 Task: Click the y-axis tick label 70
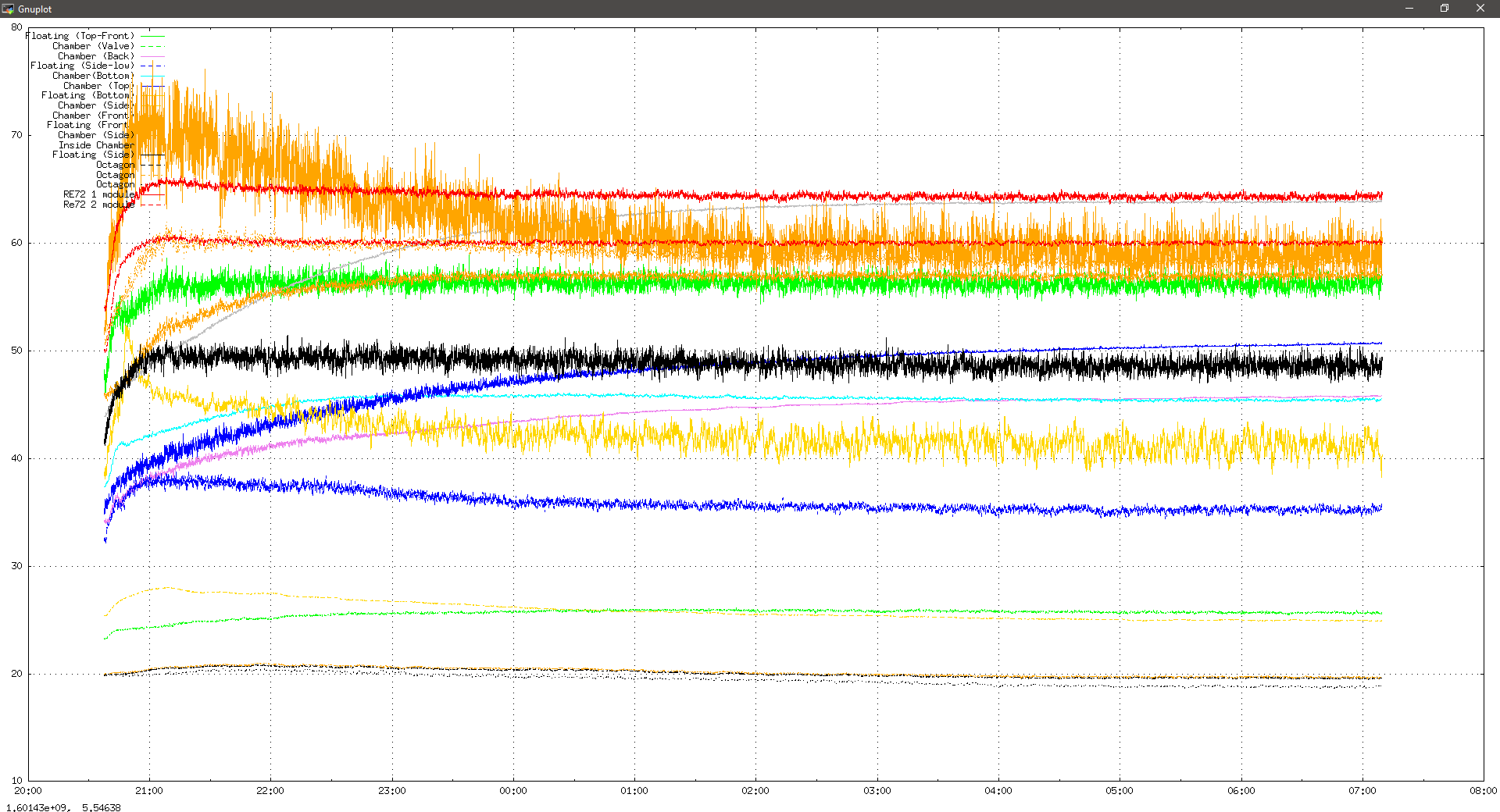tap(16, 135)
